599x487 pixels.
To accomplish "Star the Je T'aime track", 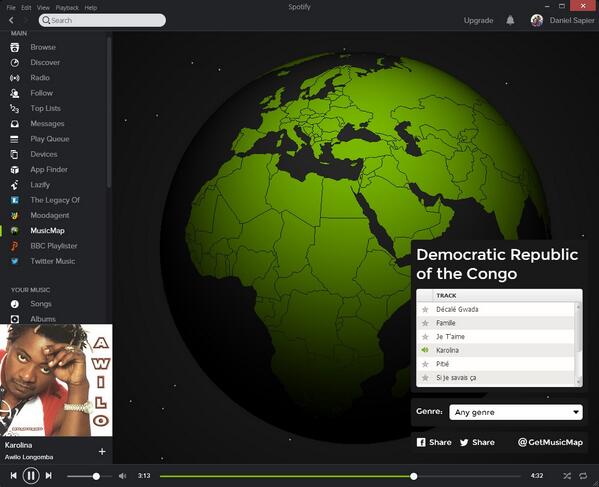I will (425, 337).
